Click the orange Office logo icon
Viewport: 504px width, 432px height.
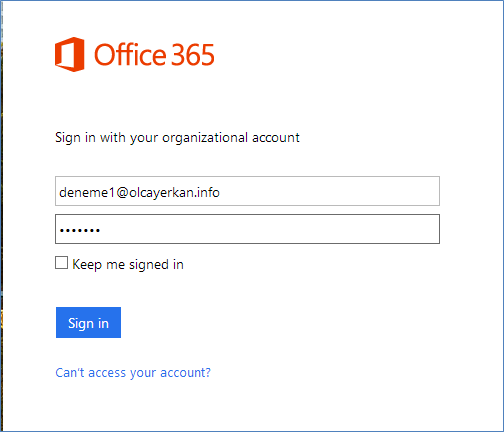(69, 54)
